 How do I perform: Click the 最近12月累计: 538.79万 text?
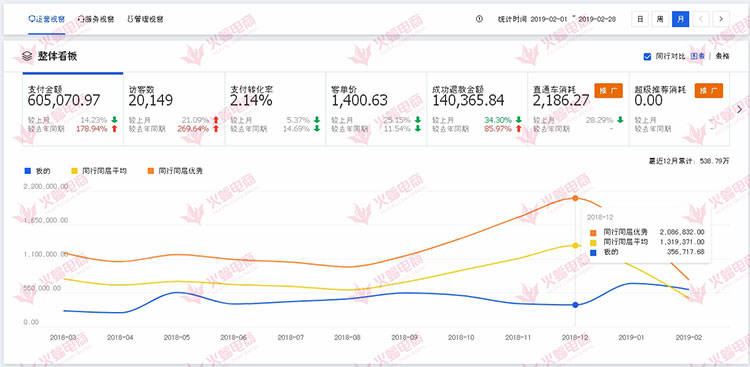(x=689, y=161)
